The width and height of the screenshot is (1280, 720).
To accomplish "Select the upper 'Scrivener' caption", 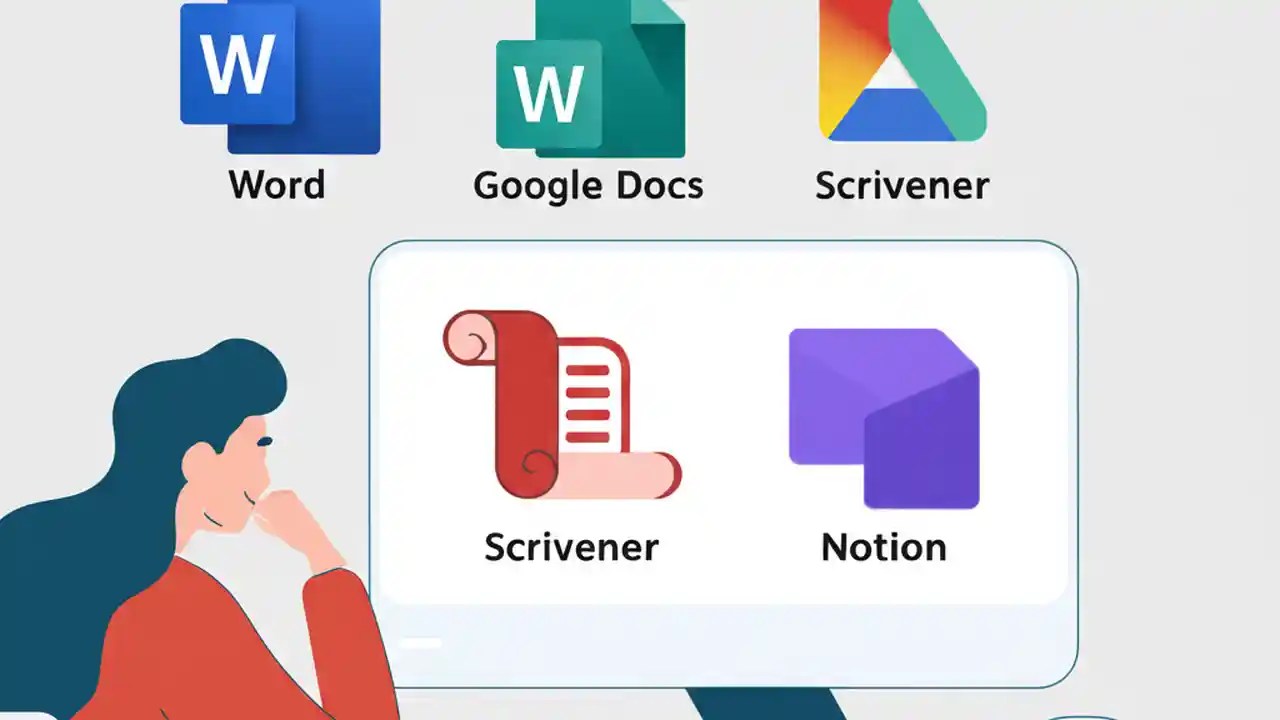I will click(900, 184).
